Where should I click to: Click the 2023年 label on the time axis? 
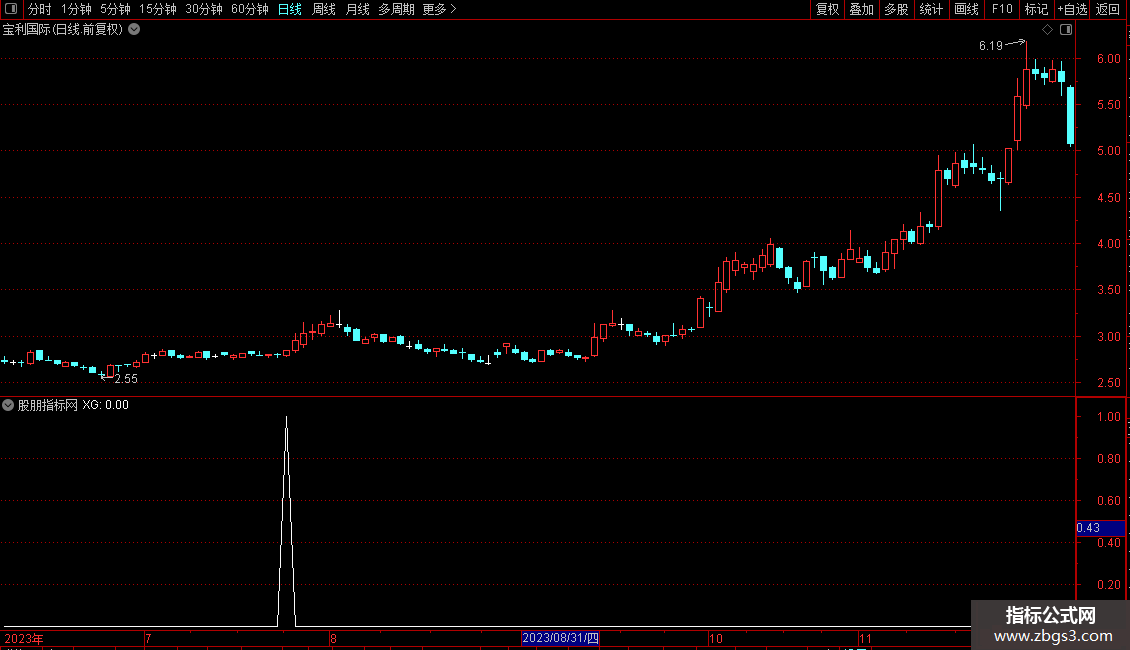pyautogui.click(x=24, y=638)
